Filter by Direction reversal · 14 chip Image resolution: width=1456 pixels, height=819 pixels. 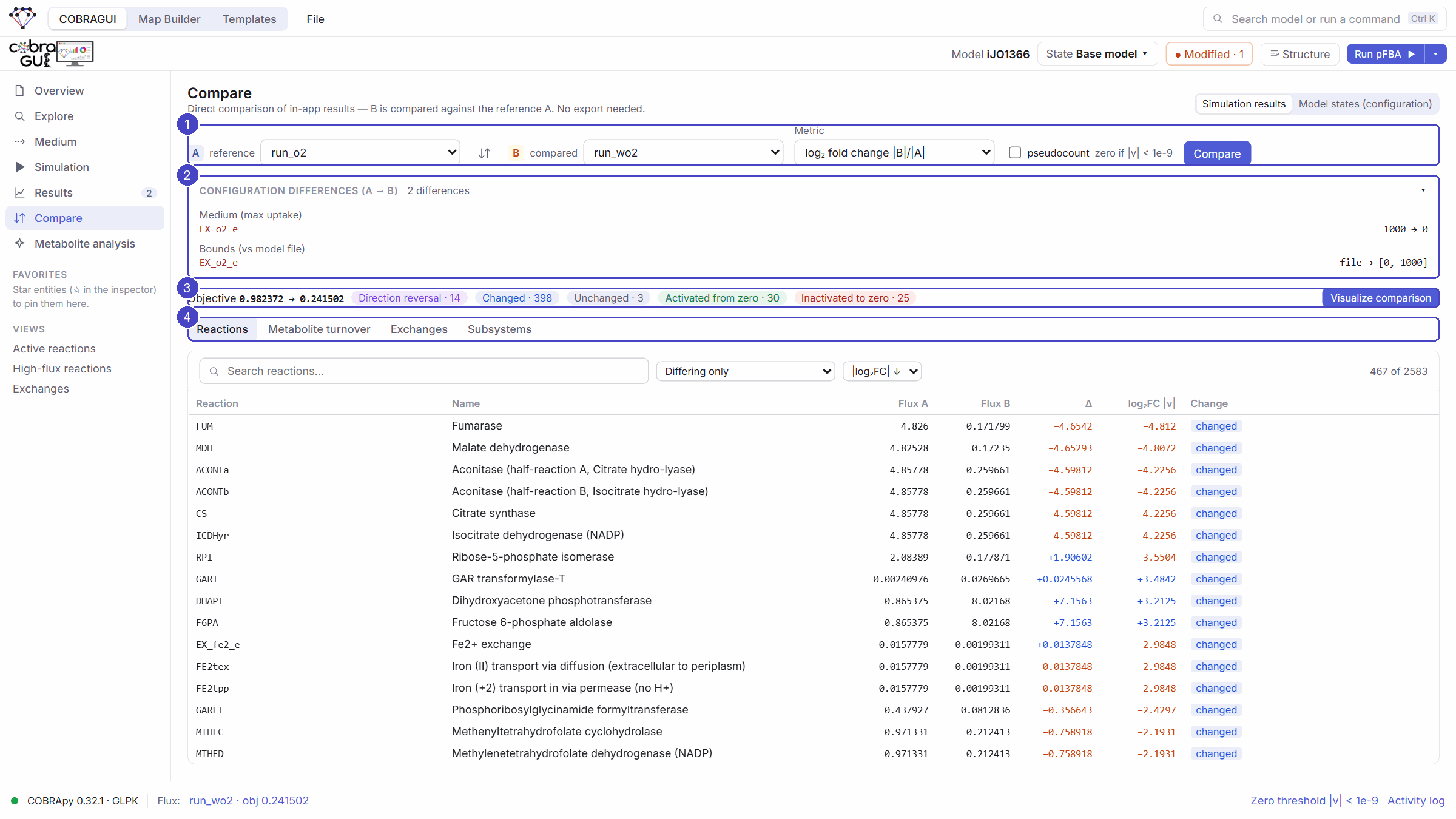tap(409, 298)
